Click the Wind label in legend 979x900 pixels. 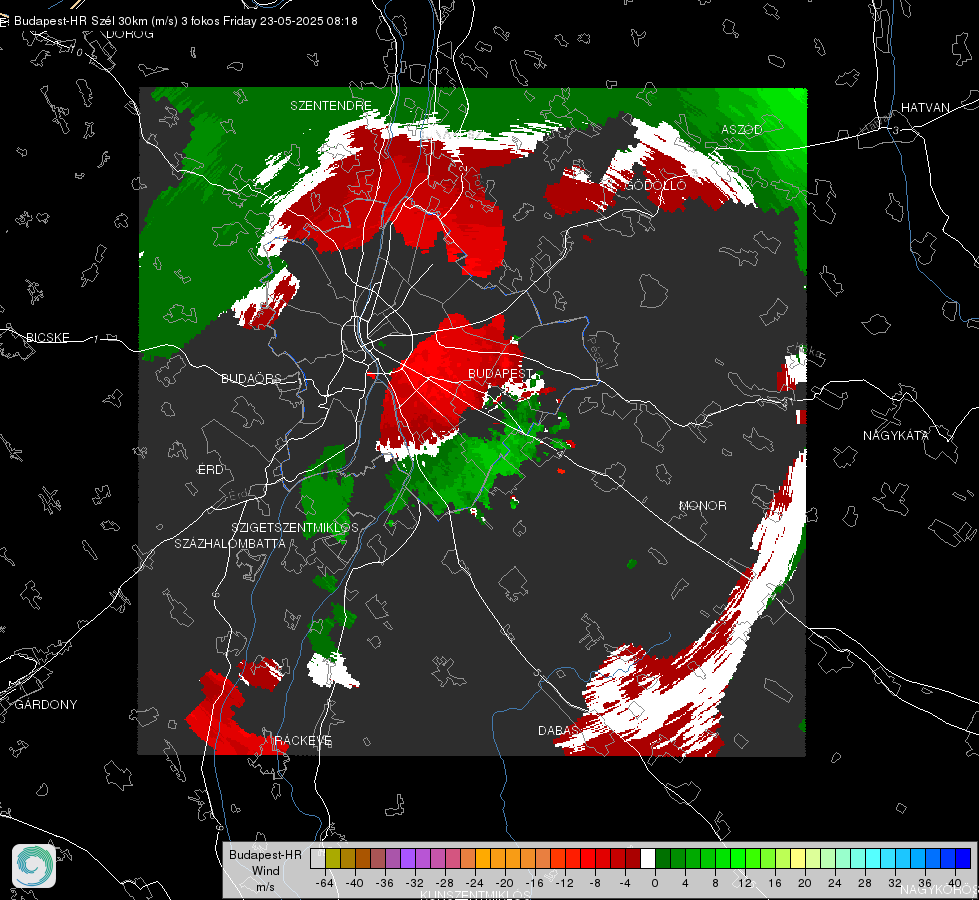click(265, 871)
